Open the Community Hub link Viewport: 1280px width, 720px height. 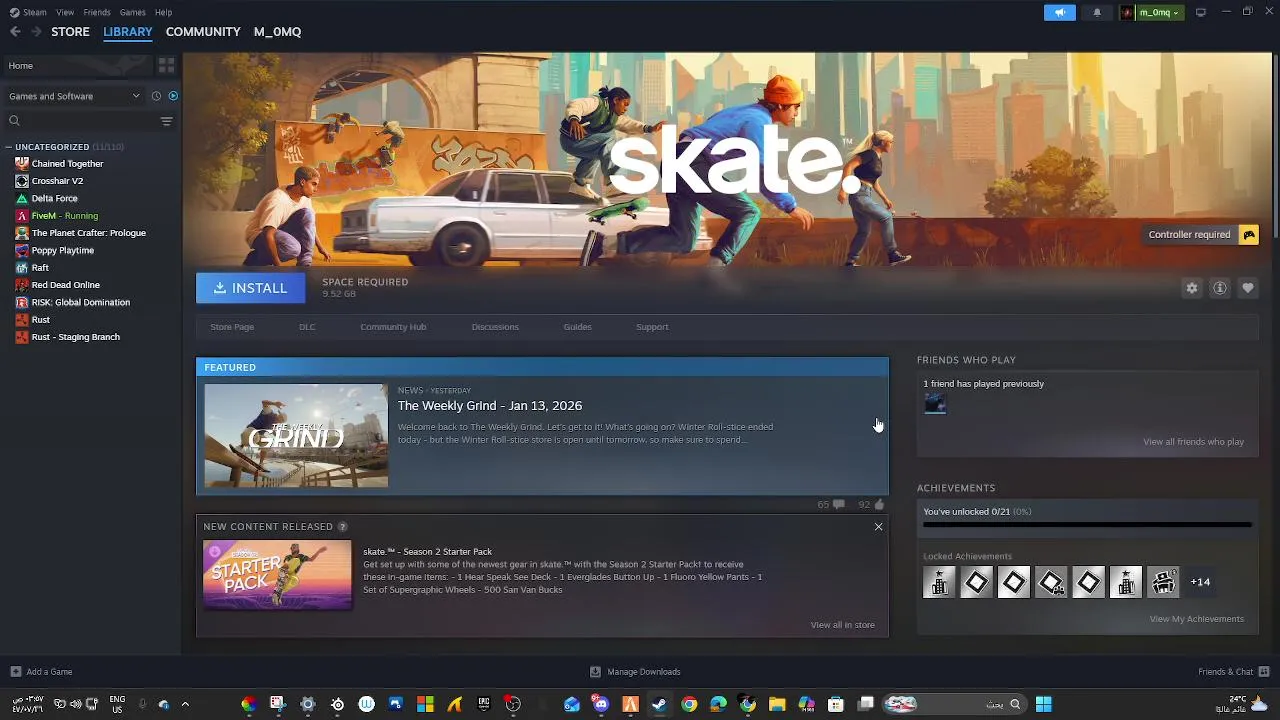pyautogui.click(x=393, y=327)
